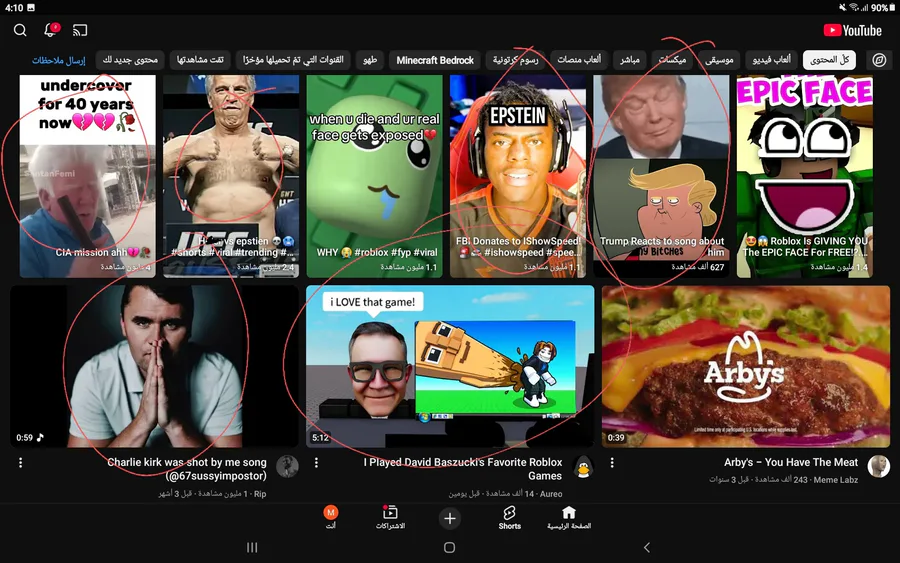Select the 'محتوى جديد لك' filter chip
The height and width of the screenshot is (563, 900).
click(130, 60)
